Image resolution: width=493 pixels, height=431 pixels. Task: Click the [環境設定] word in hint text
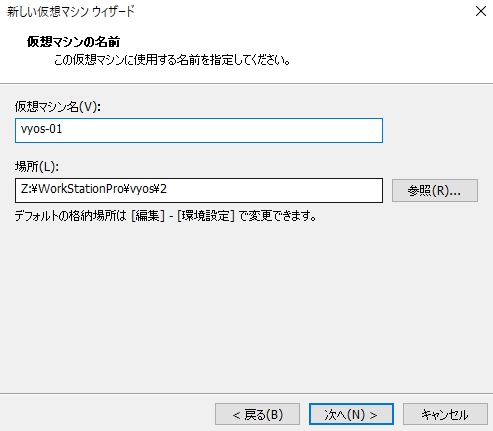(206, 216)
